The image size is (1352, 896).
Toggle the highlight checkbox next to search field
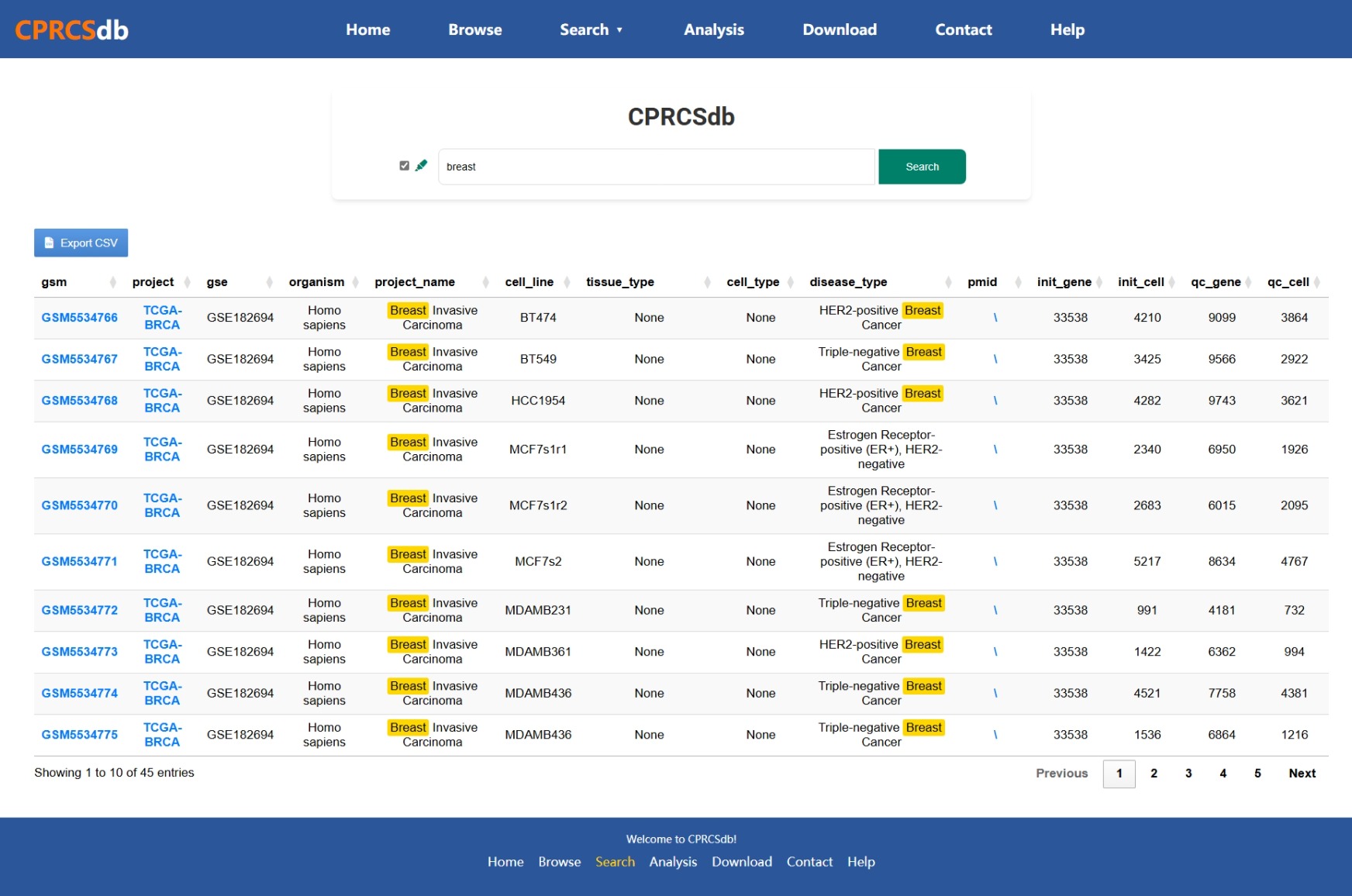click(x=404, y=166)
